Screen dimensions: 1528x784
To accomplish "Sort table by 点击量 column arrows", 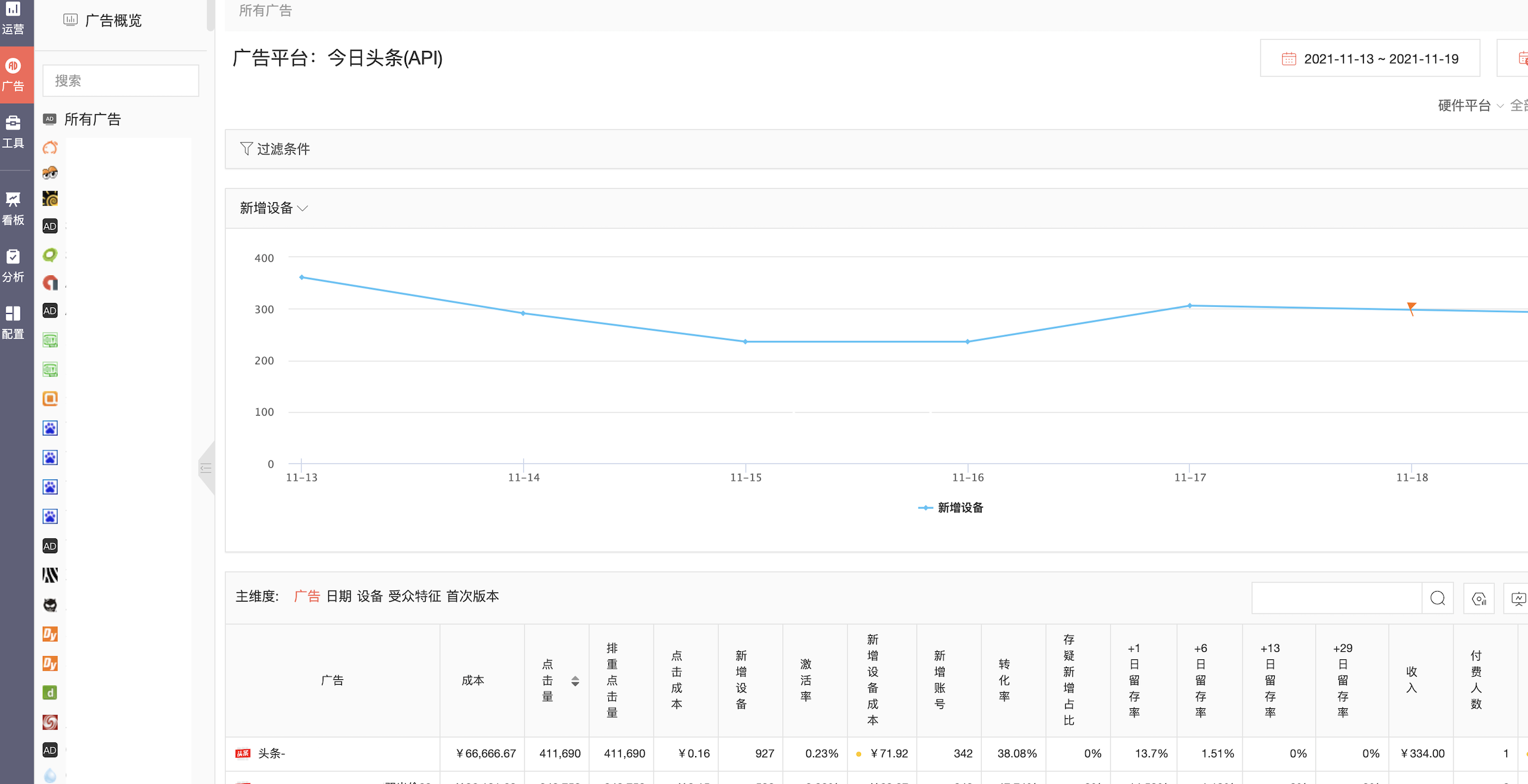I will pos(575,680).
